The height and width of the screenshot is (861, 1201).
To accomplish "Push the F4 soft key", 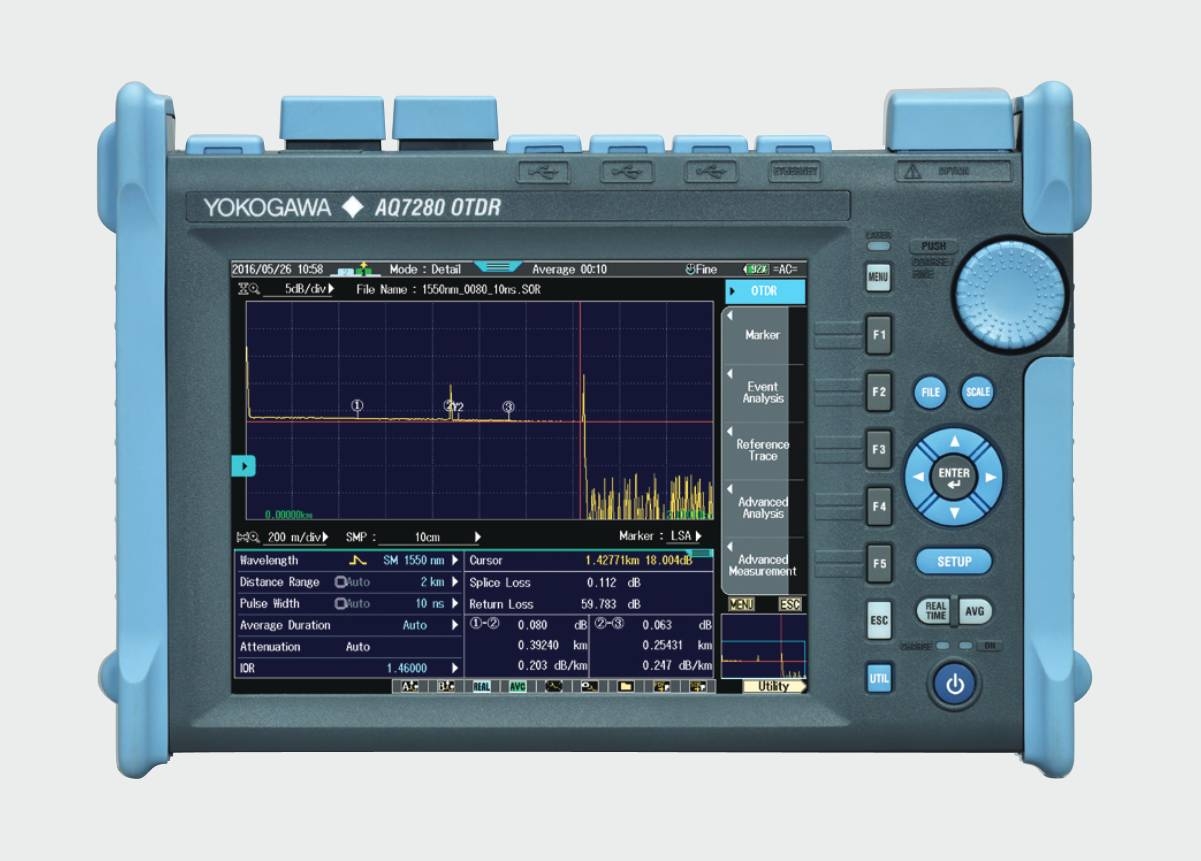I will (x=878, y=506).
